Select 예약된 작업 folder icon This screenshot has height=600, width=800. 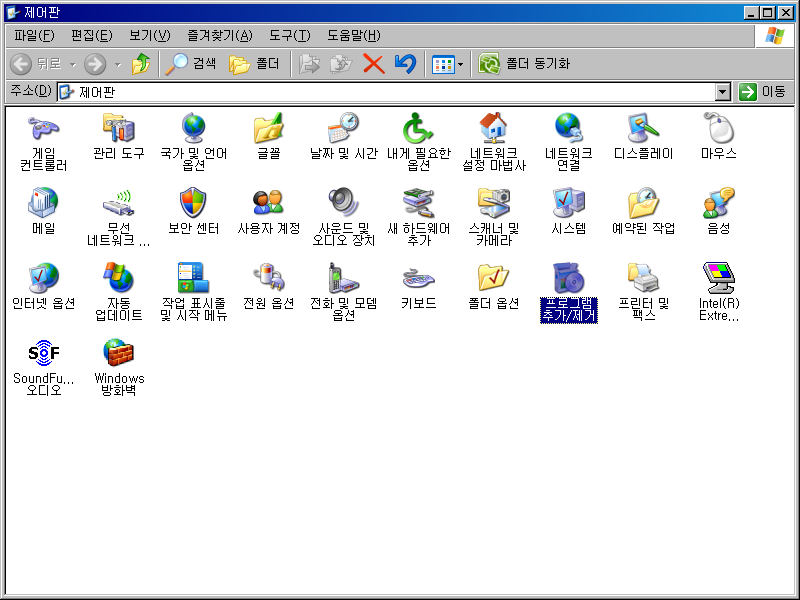click(x=643, y=203)
